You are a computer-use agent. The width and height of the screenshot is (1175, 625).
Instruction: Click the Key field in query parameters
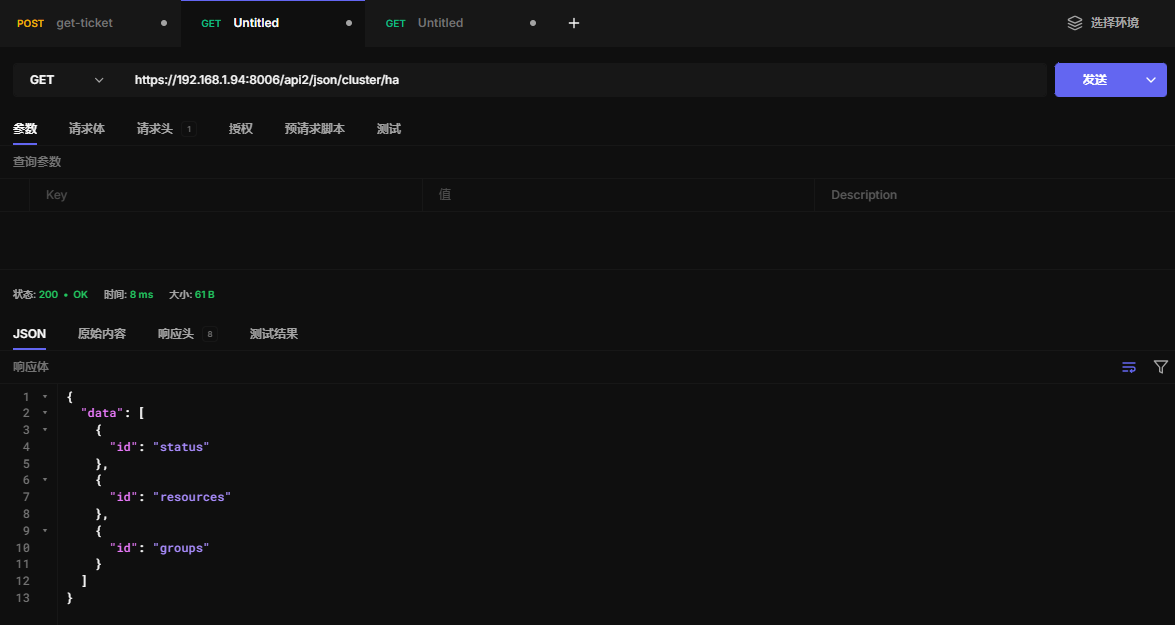[x=225, y=195]
